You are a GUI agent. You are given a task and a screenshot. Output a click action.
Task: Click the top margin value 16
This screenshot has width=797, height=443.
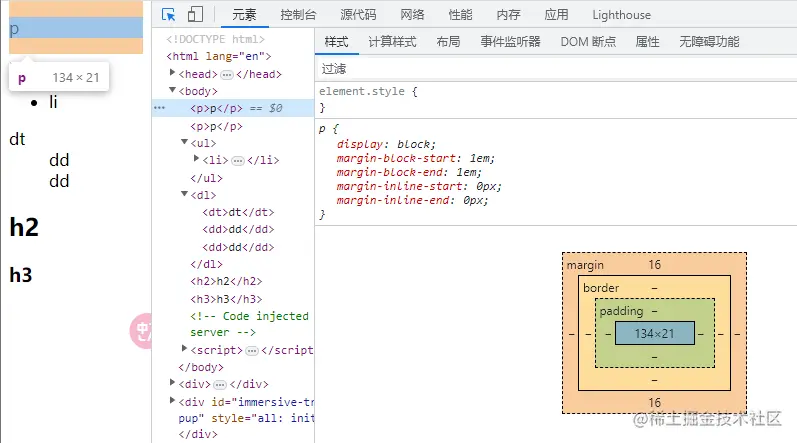point(655,265)
